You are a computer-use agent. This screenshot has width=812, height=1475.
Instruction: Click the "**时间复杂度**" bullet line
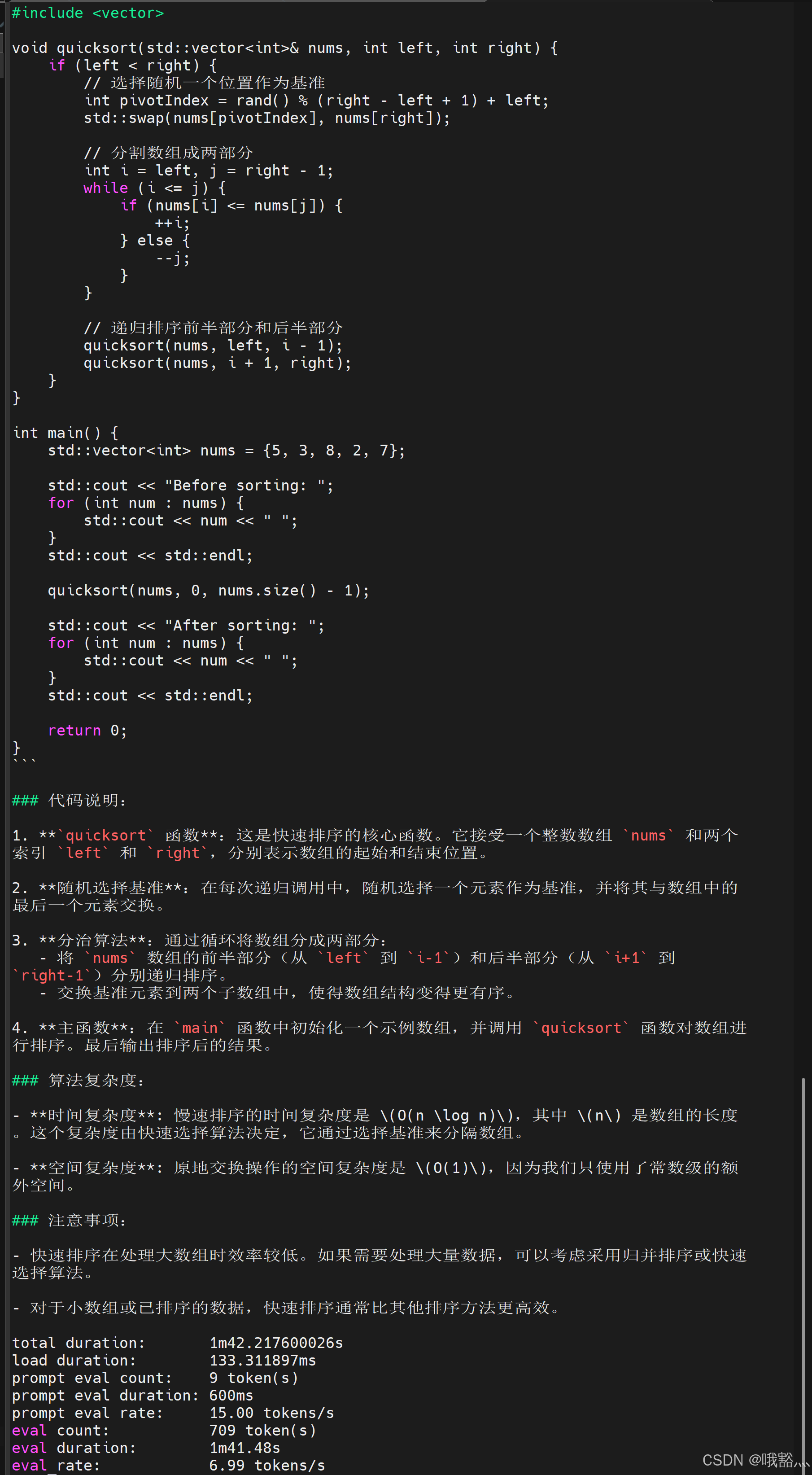click(375, 1124)
